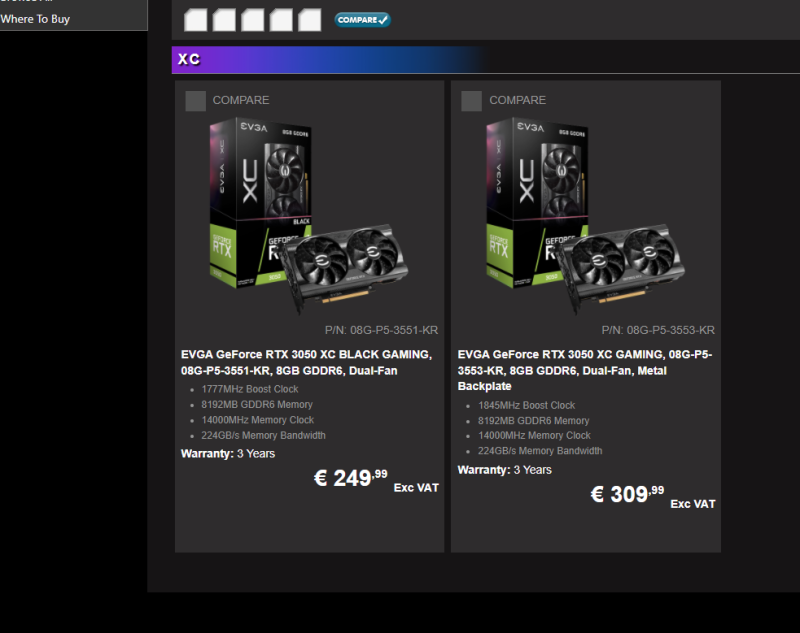Image resolution: width=800 pixels, height=633 pixels.
Task: Open the XC BLACK GAMING product image
Action: pyautogui.click(x=309, y=217)
